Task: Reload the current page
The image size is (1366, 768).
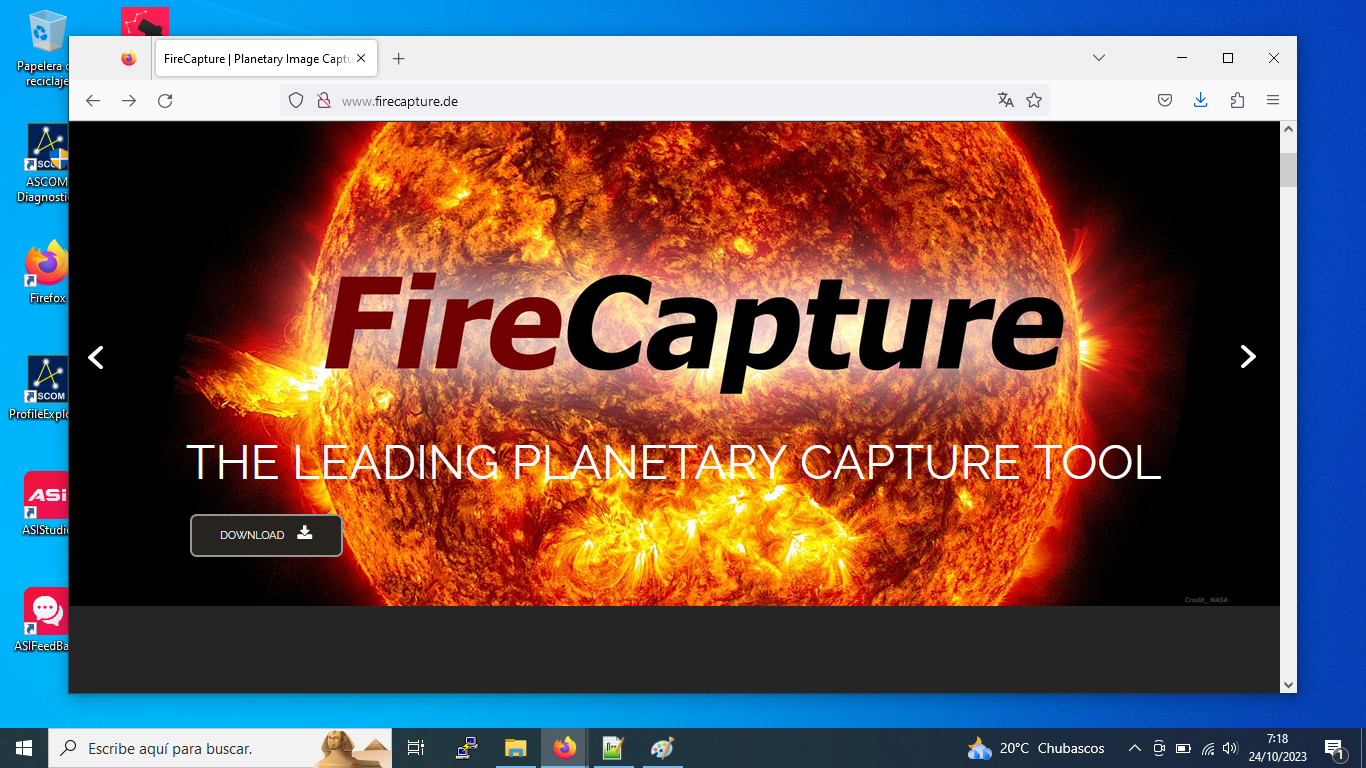Action: [166, 101]
